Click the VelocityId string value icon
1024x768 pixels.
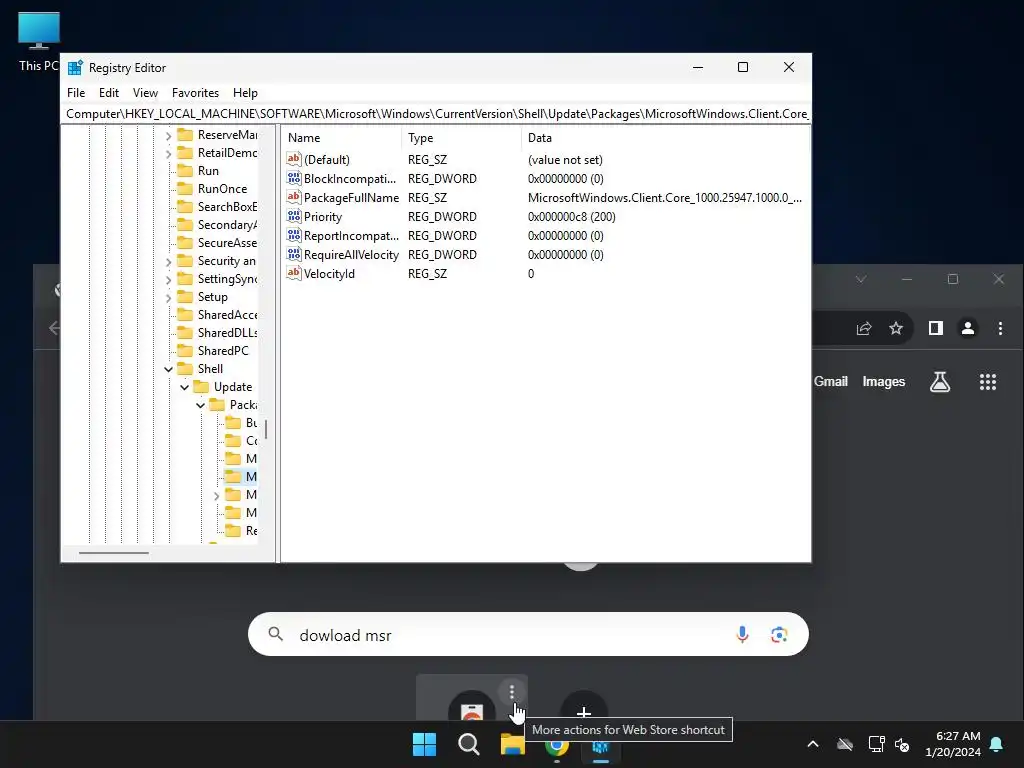[x=294, y=272]
